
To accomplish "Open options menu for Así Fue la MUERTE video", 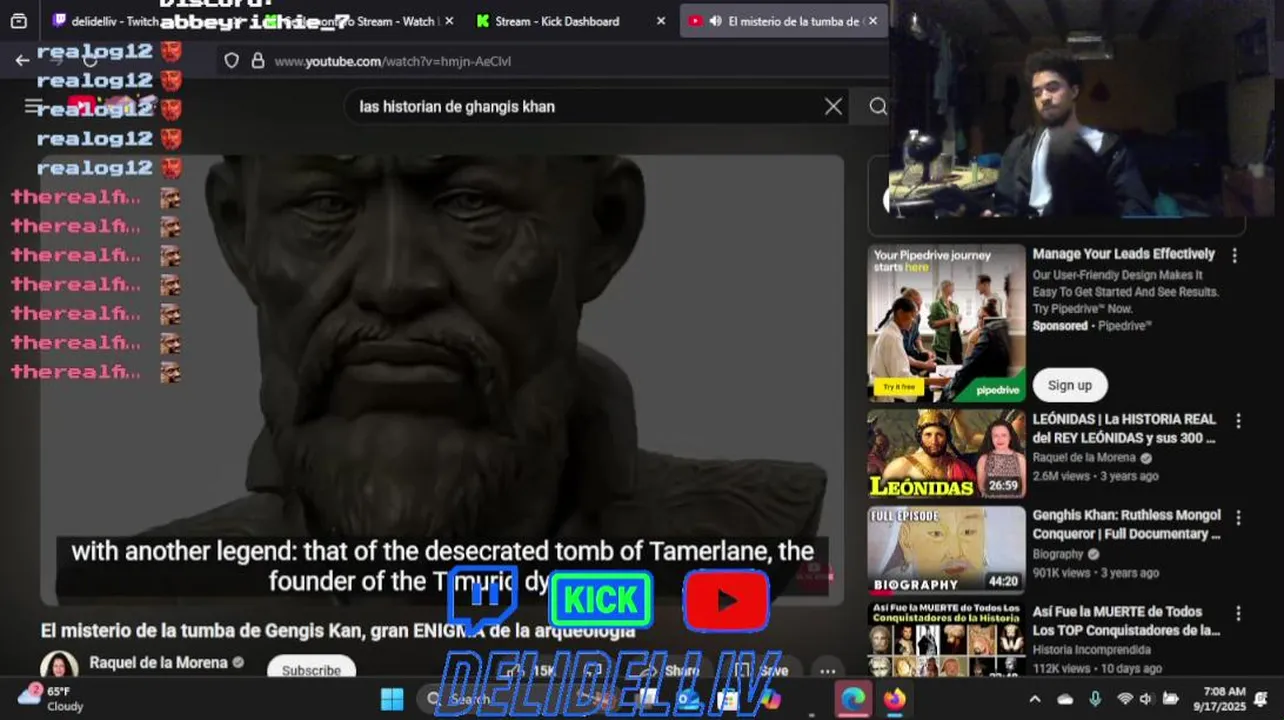I will [1238, 613].
